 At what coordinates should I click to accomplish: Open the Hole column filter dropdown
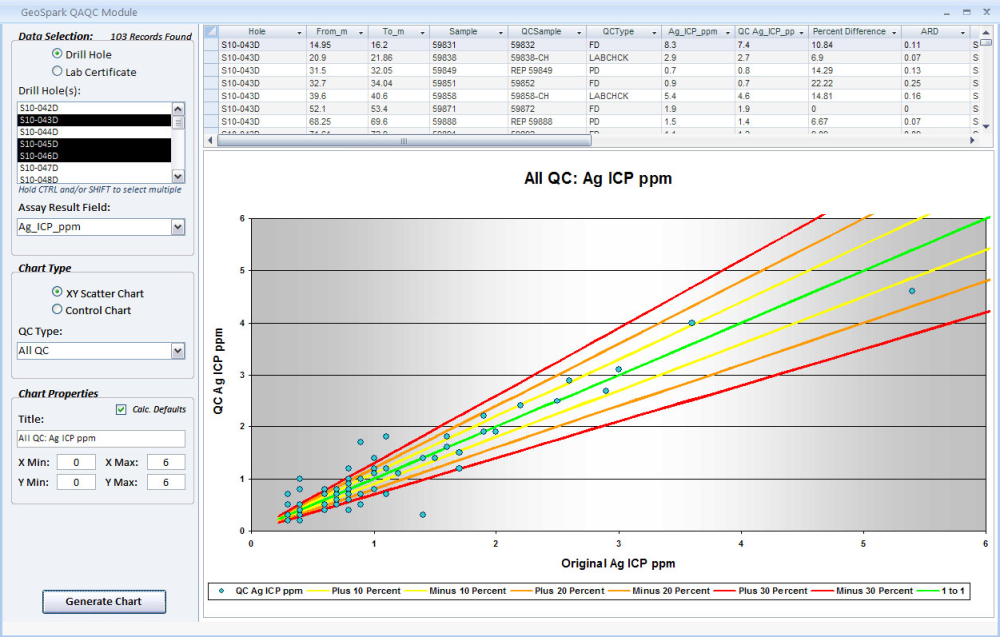click(298, 32)
